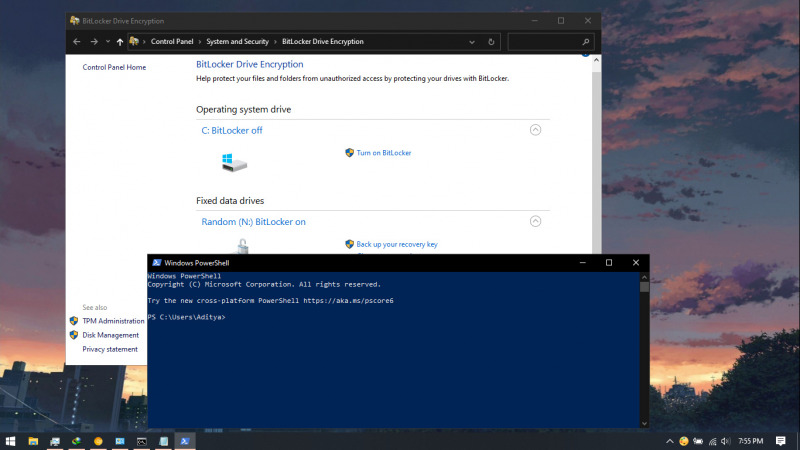Click scroll-up arrow in BitLocker window scrollbar
This screenshot has height=450, width=800.
pos(596,60)
